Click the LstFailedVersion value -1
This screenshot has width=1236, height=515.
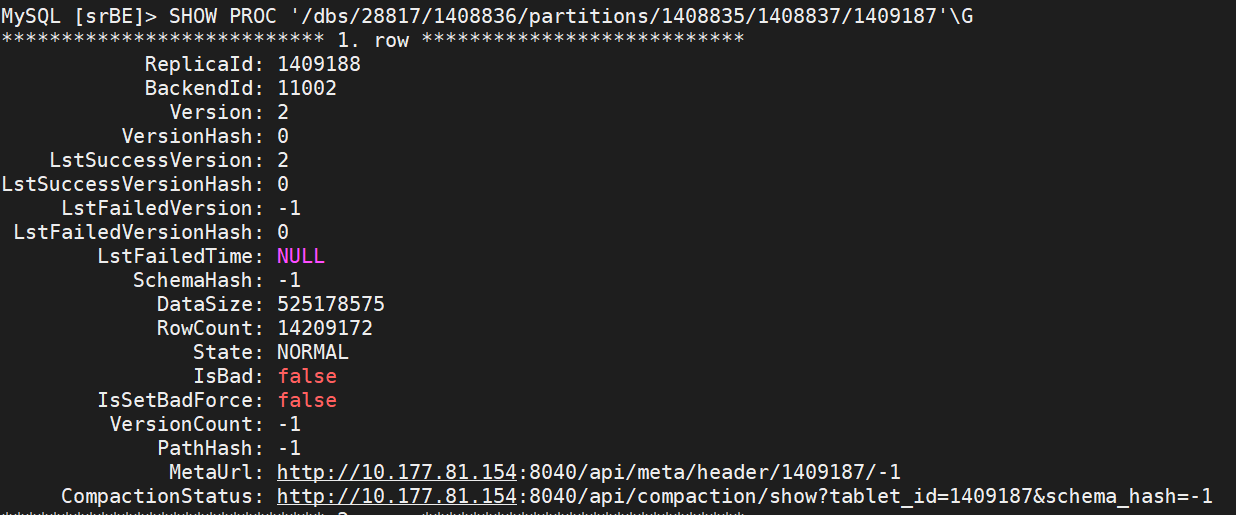(289, 208)
